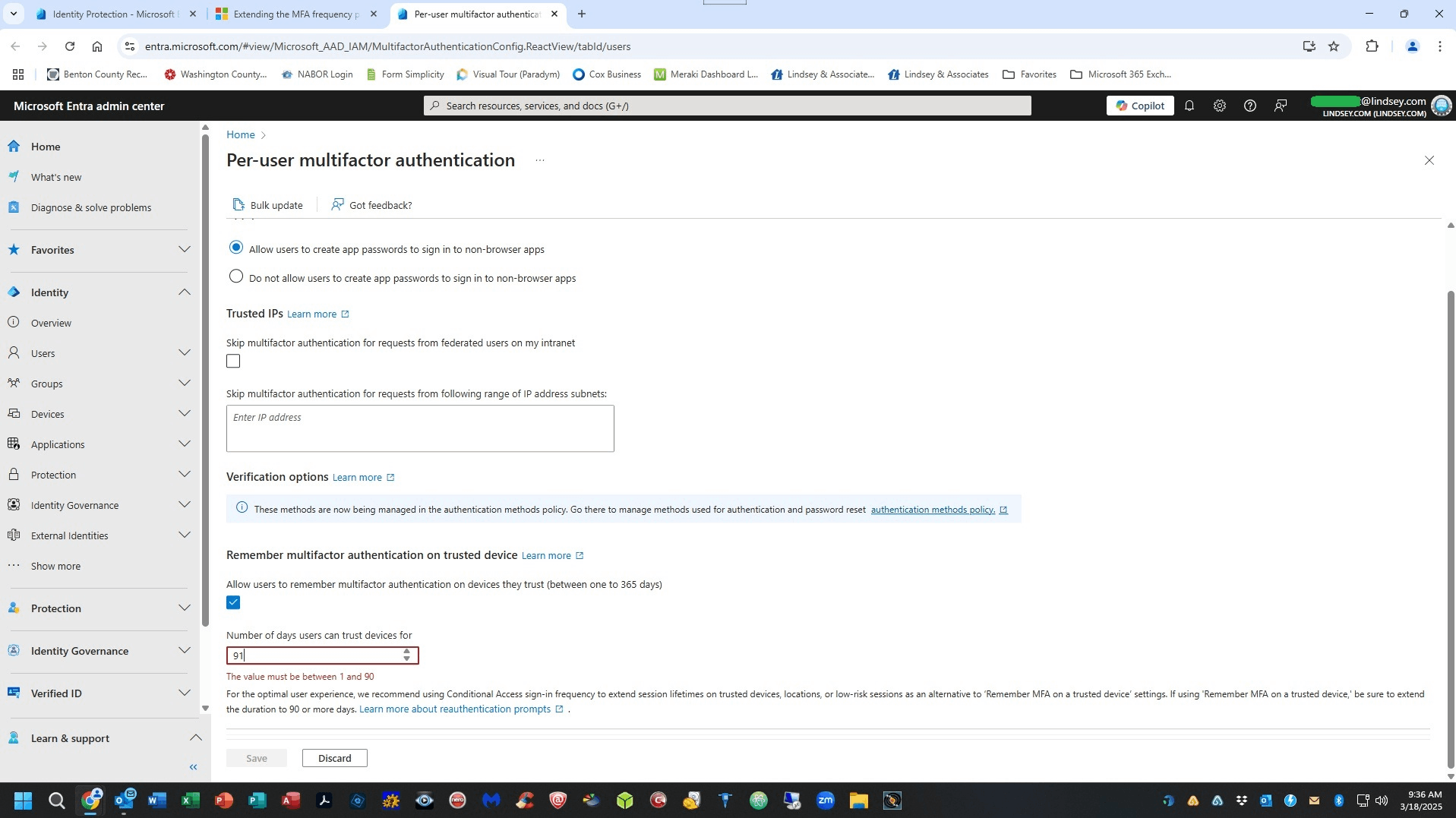Image resolution: width=1456 pixels, height=818 pixels.
Task: Open the notifications bell
Action: coord(1189,106)
